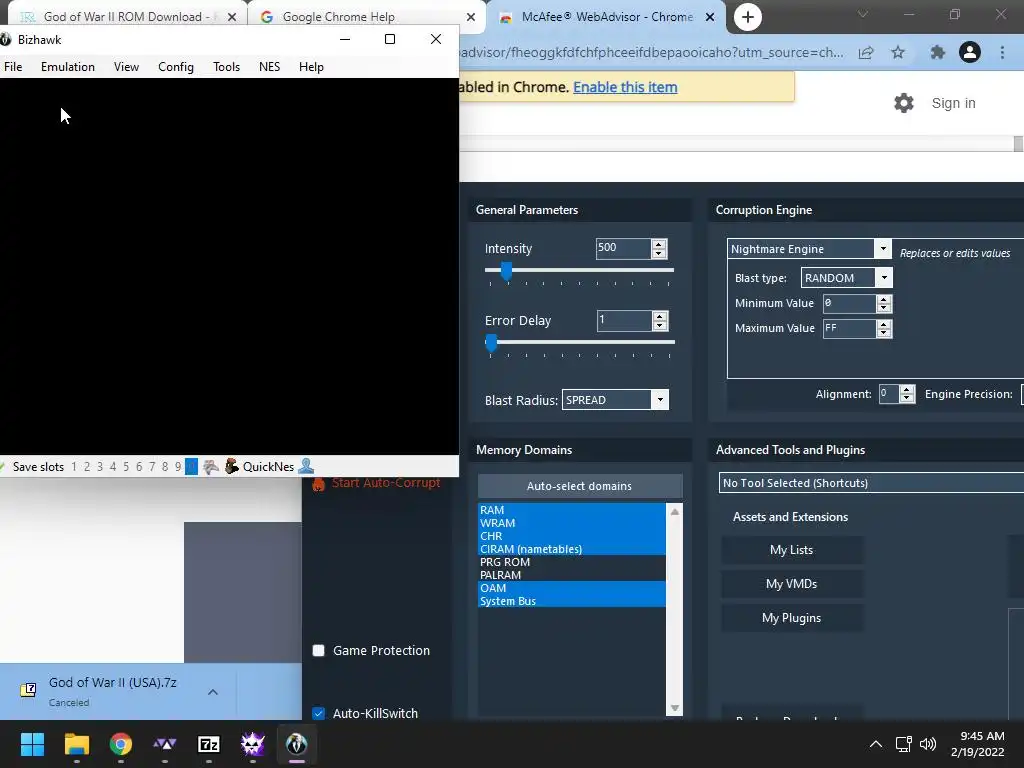Expand the God of War II download options
Screen dimensions: 1024x768
[x=213, y=692]
